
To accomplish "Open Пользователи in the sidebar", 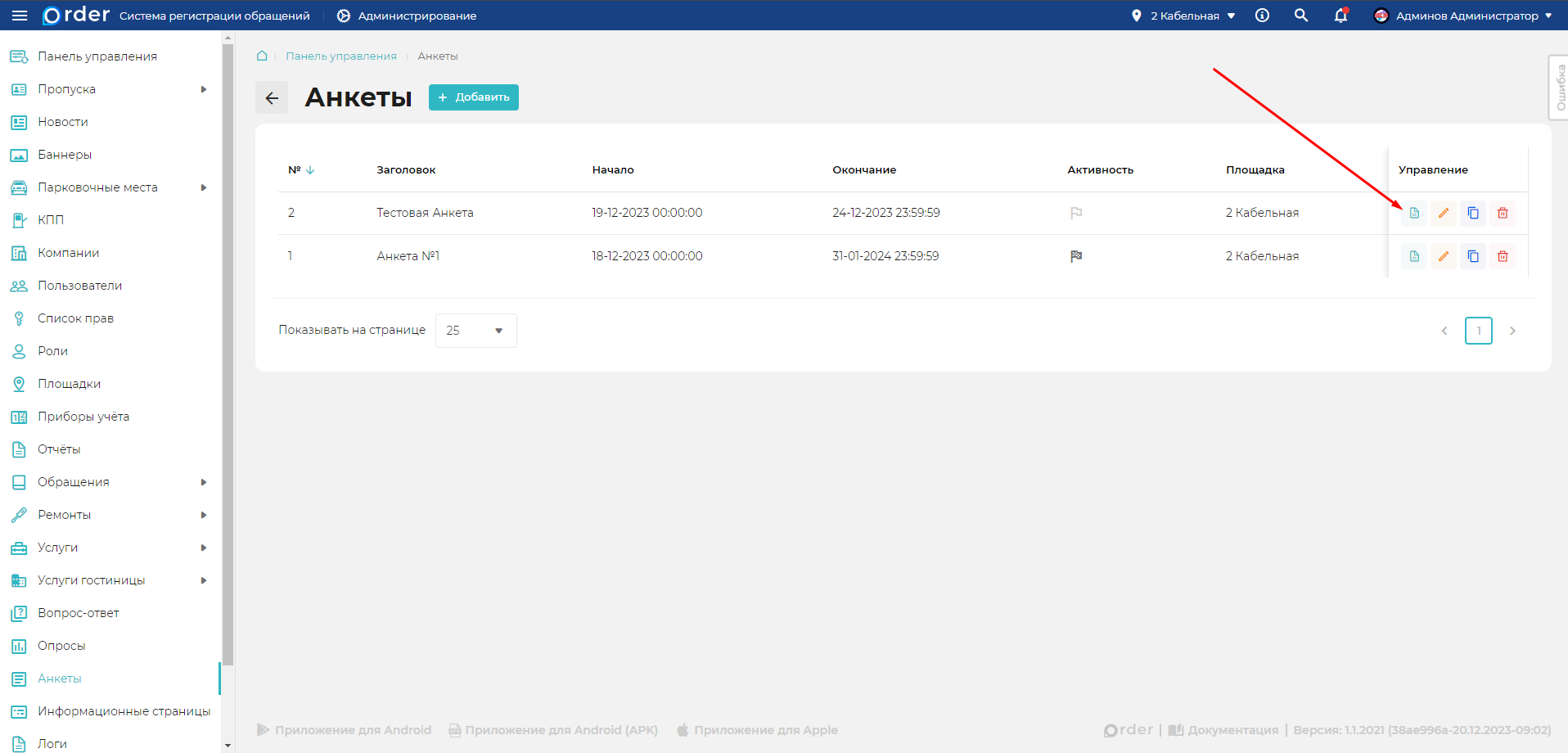I will 79,286.
